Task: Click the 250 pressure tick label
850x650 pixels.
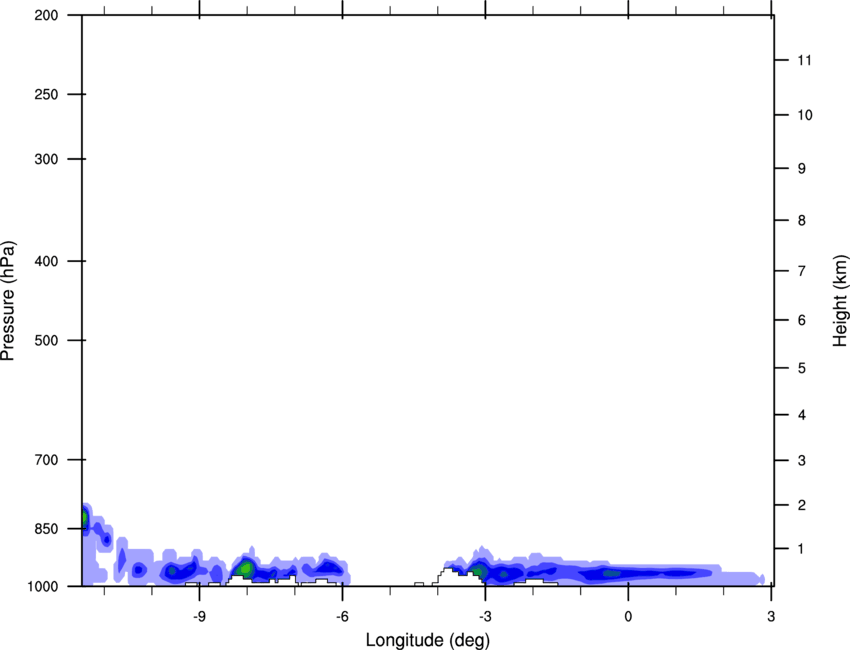Action: 46,94
